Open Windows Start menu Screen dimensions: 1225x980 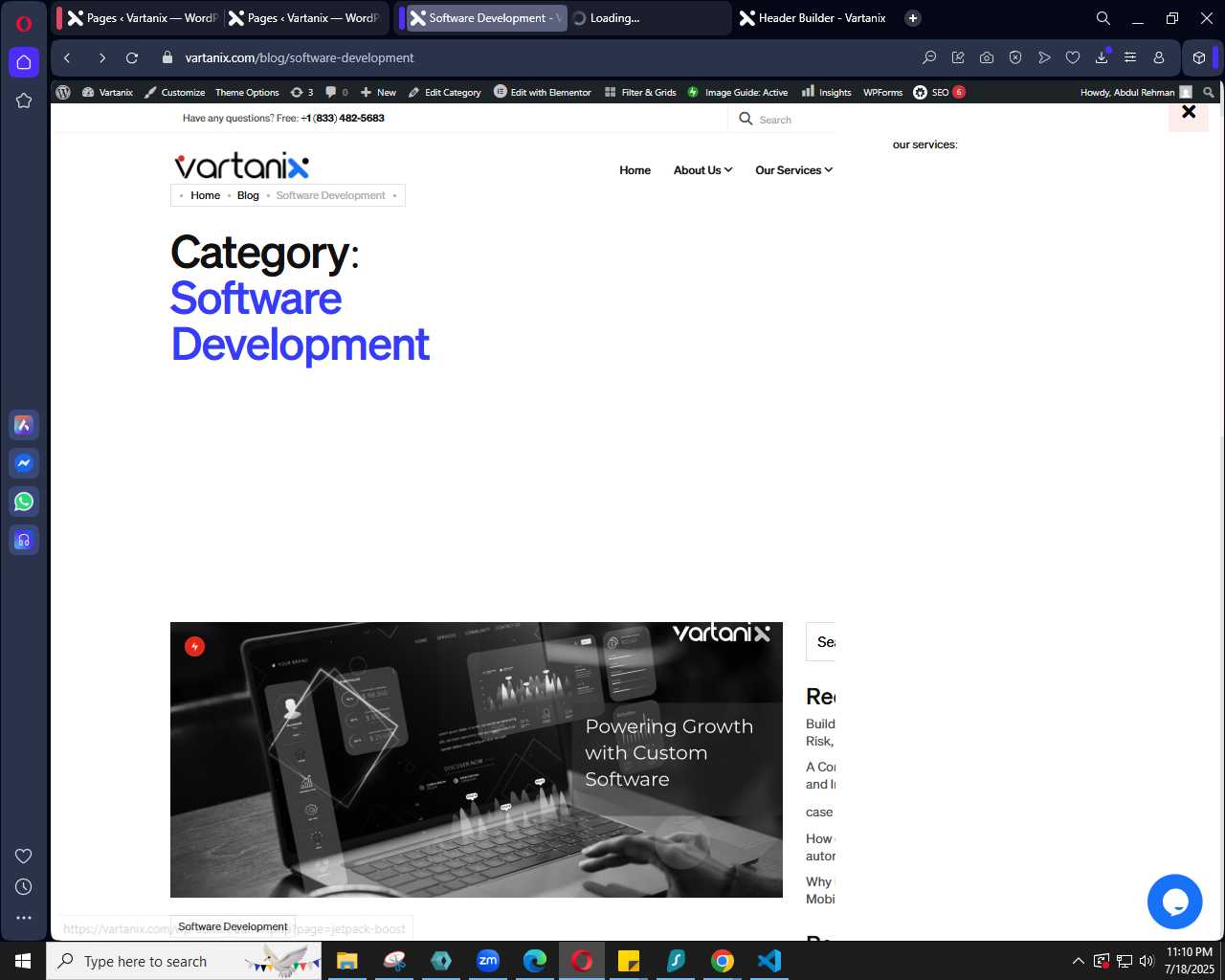23,961
